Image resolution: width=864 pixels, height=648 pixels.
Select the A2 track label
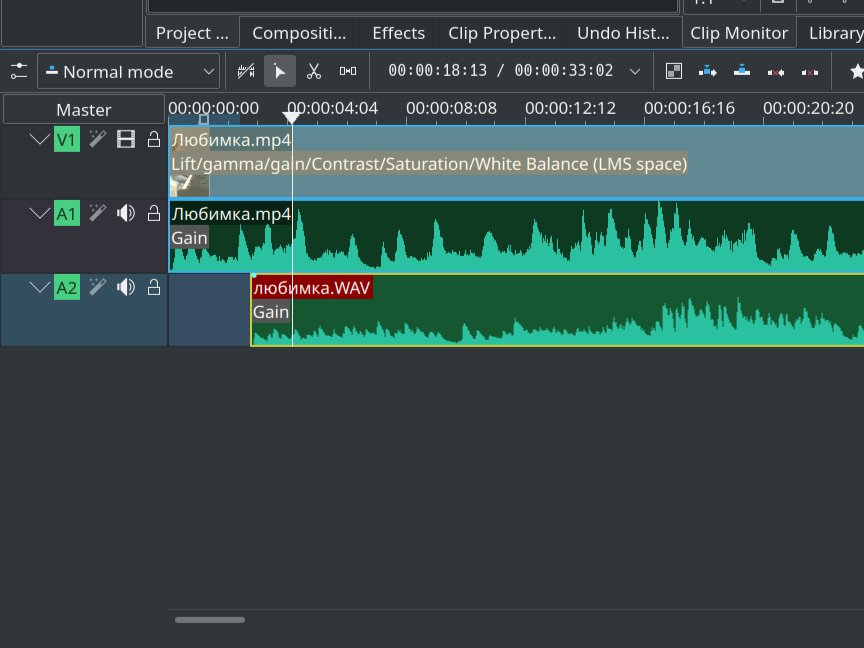point(67,287)
